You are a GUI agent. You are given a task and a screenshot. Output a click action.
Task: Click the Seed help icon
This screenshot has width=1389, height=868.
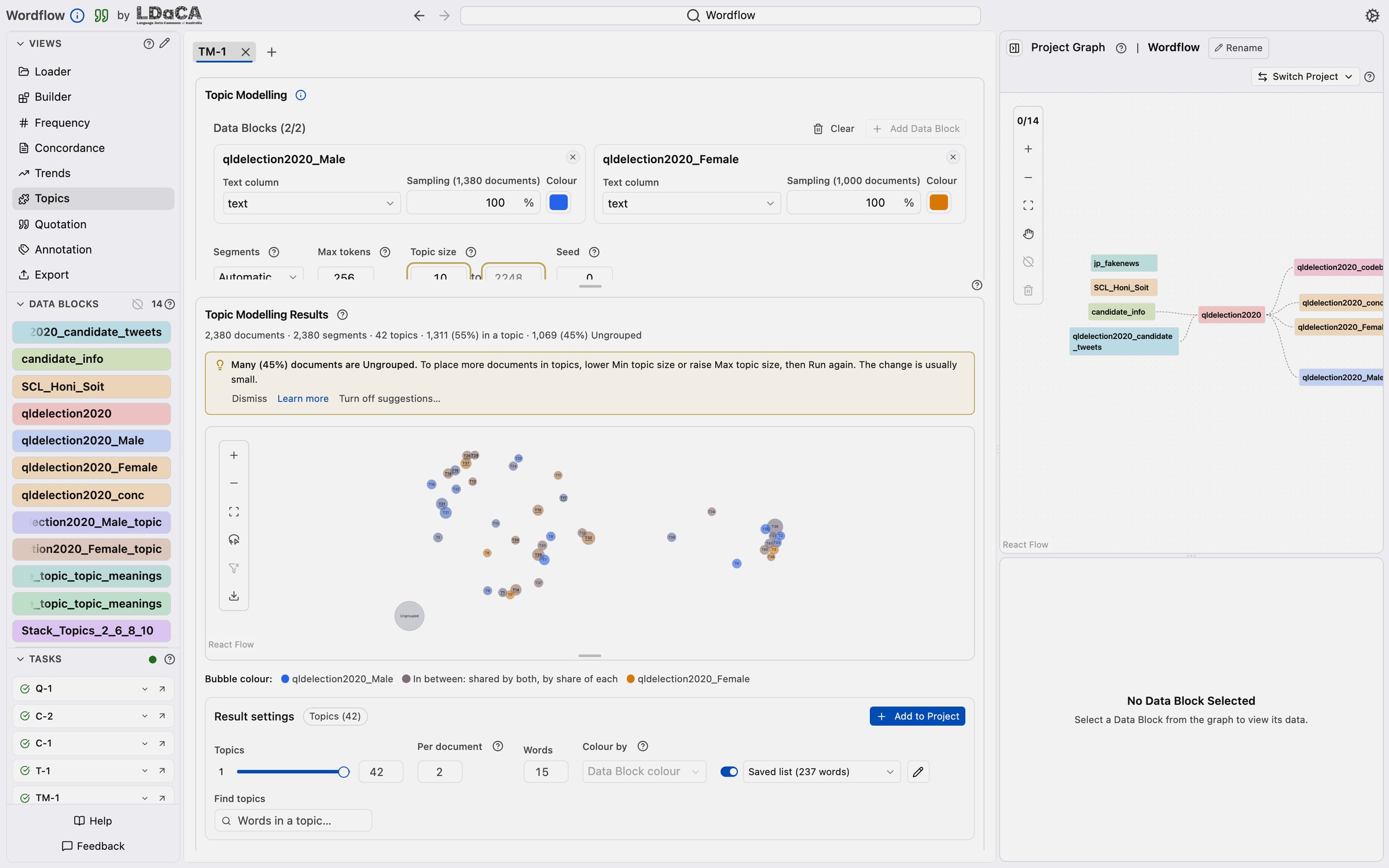point(594,252)
